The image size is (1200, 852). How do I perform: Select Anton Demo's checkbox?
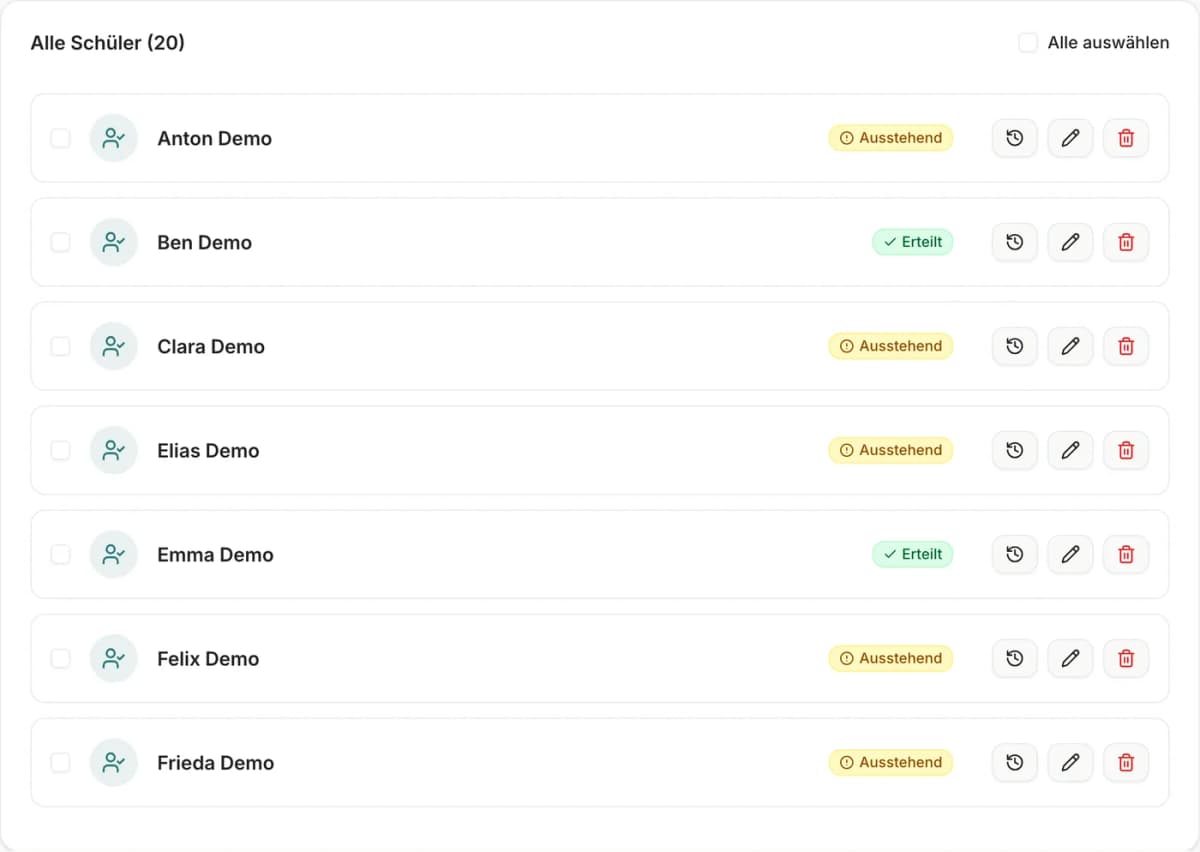(x=61, y=138)
